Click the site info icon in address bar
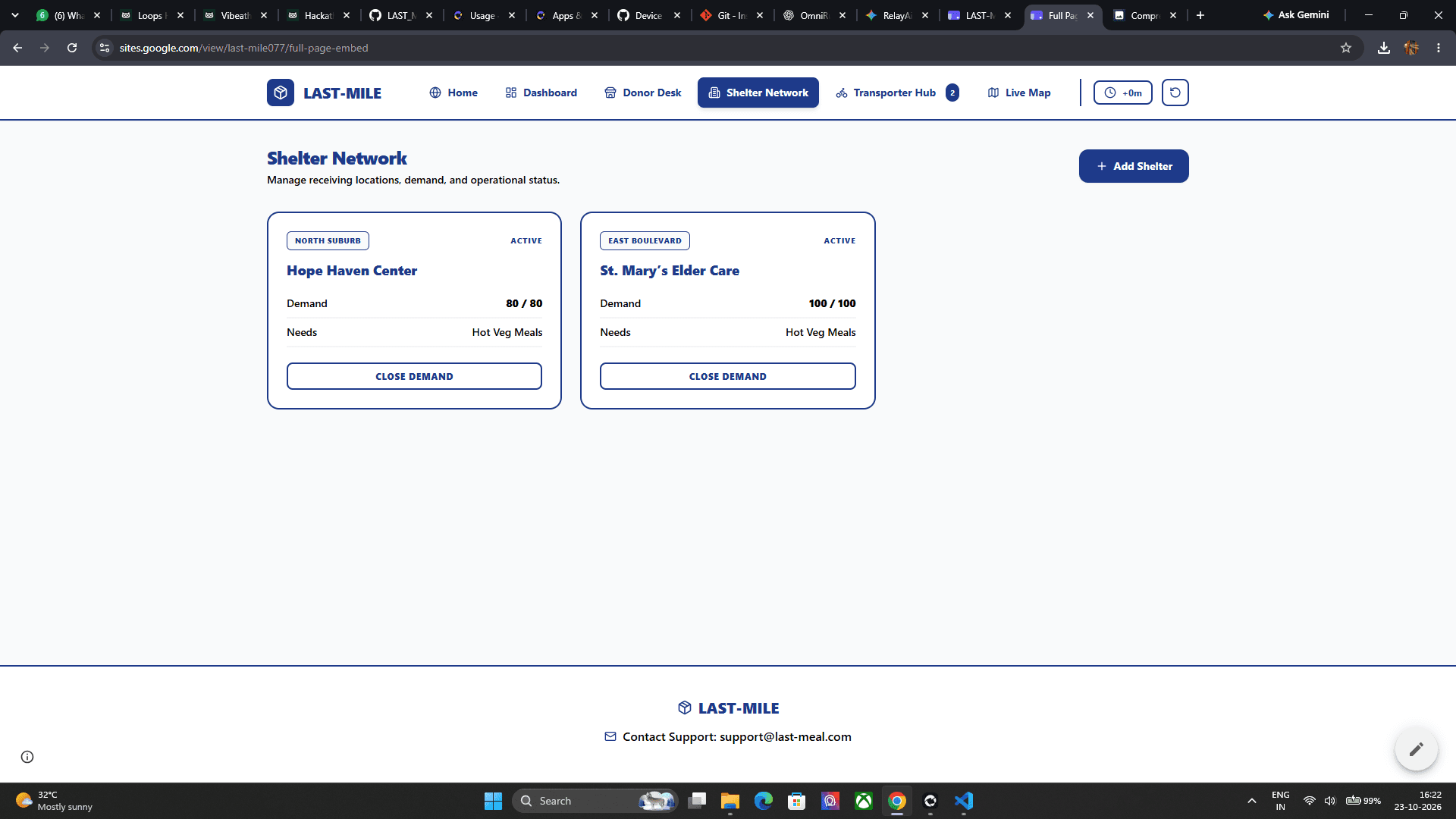Screen dimensions: 1456x819 coord(105,48)
